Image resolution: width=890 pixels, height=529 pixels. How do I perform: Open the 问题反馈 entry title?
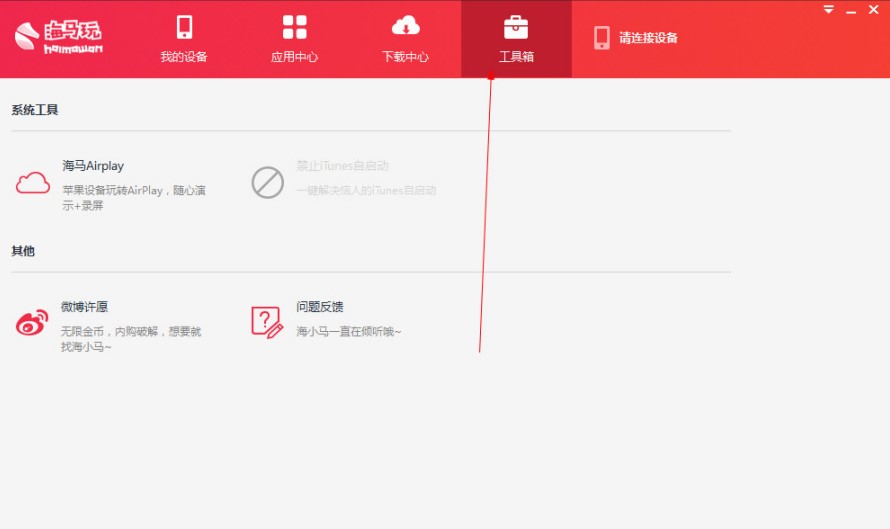320,307
